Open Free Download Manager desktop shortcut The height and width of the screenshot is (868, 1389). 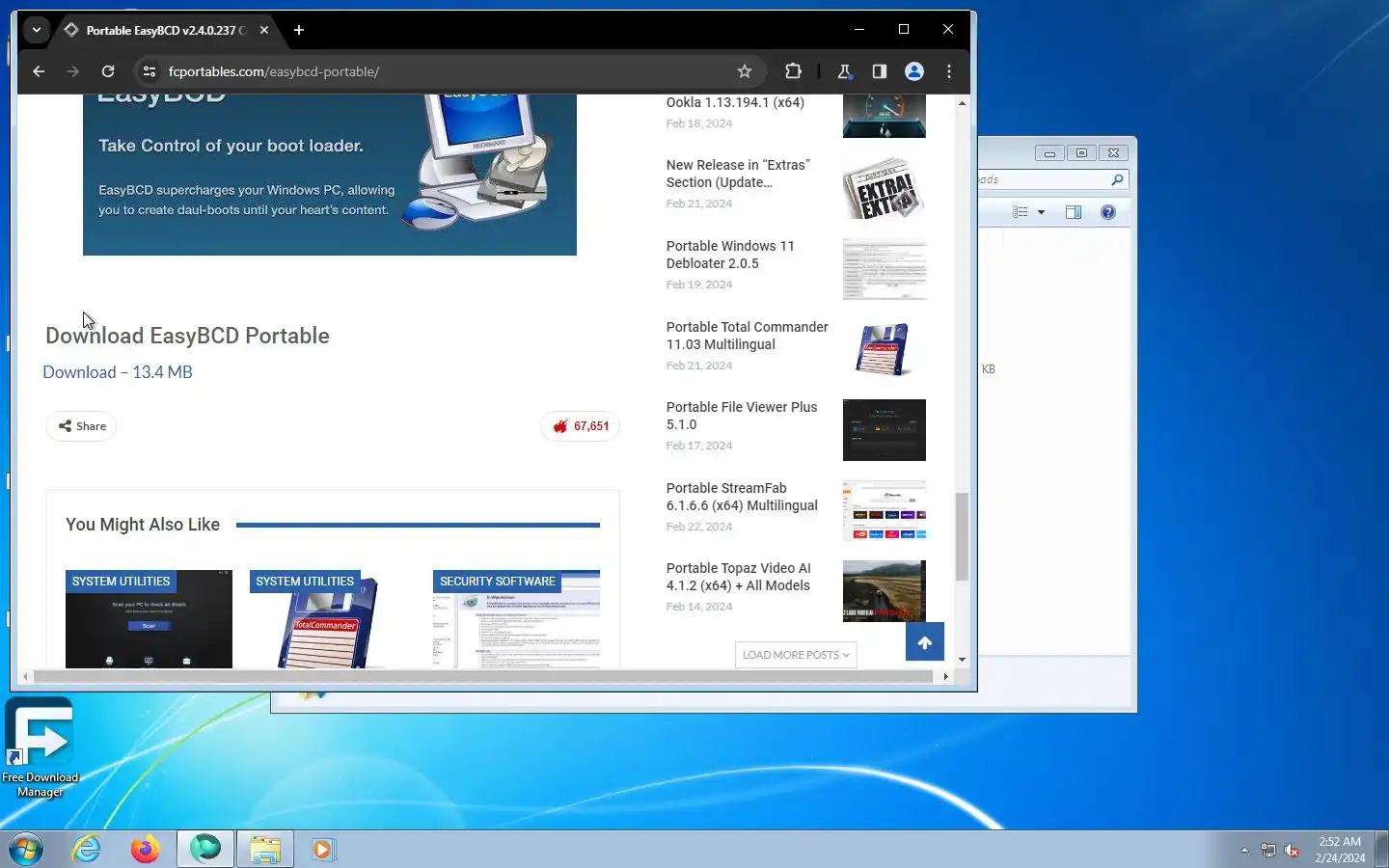(x=40, y=747)
